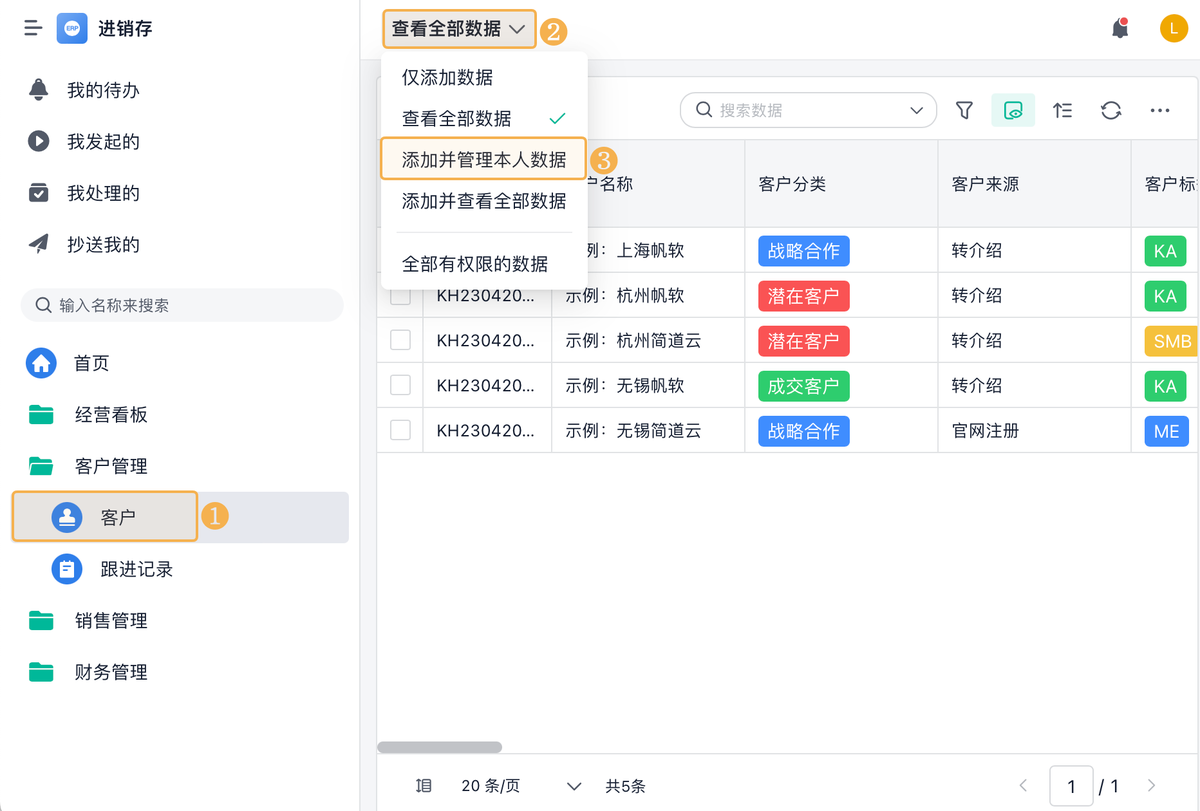Click the ME label tag
Image resolution: width=1200 pixels, height=811 pixels.
[x=1166, y=431]
